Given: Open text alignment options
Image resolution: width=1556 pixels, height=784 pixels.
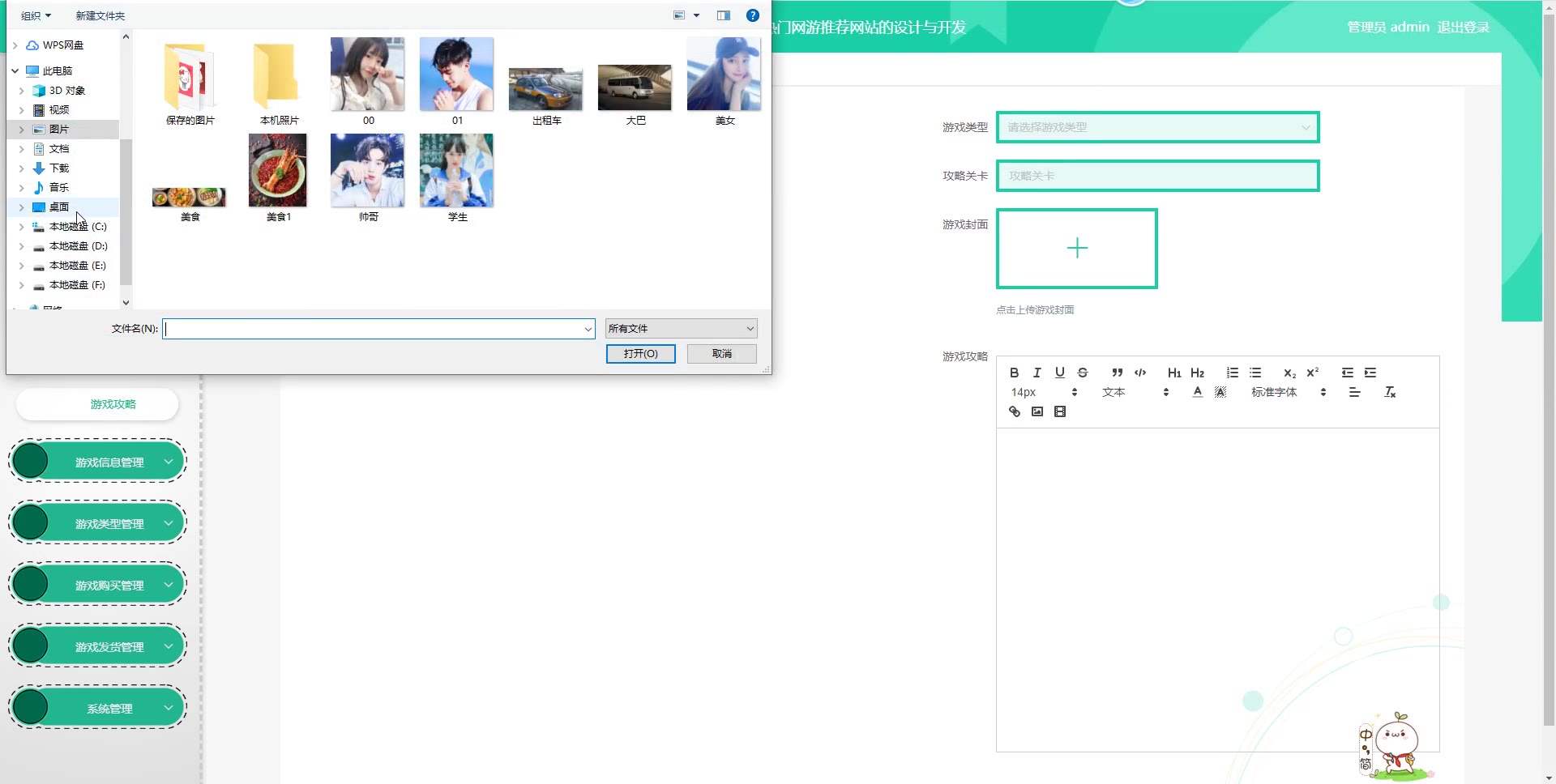Looking at the screenshot, I should click(x=1354, y=392).
